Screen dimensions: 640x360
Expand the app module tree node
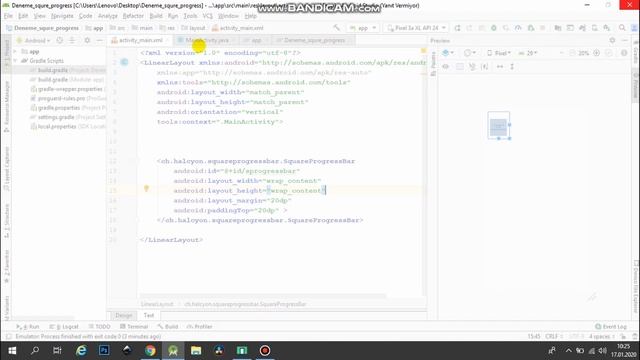coord(15,51)
